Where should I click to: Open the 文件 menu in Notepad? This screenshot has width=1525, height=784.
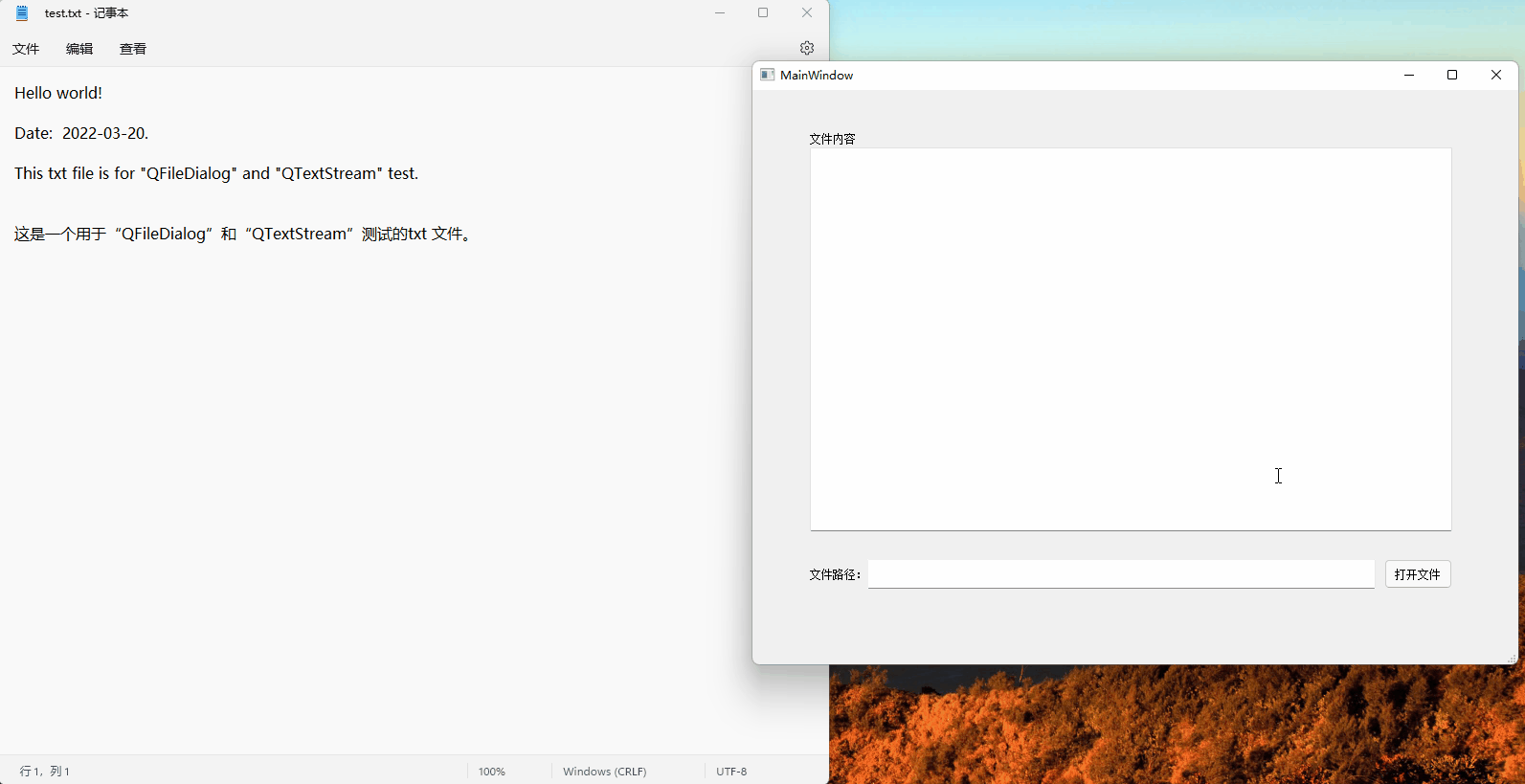[26, 49]
